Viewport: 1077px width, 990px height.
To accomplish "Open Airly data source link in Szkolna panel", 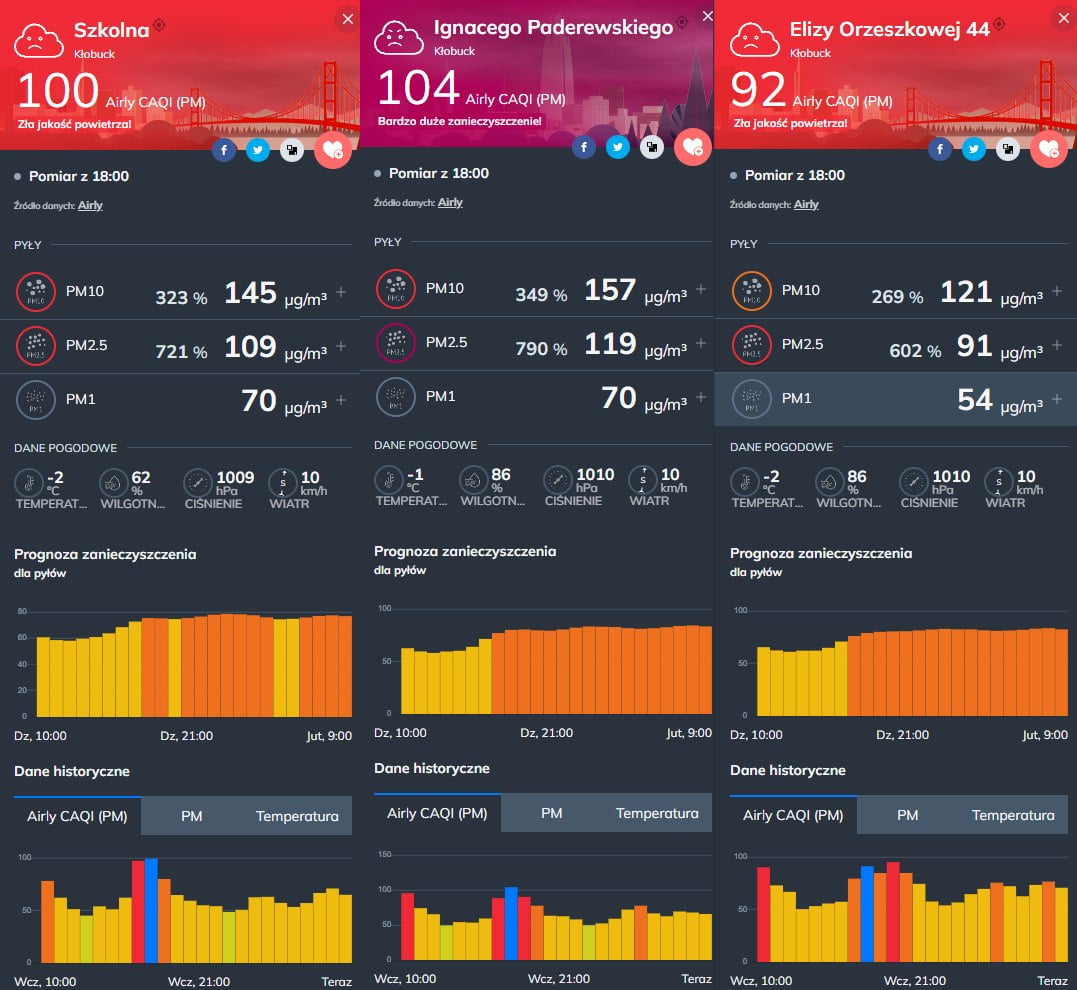I will click(x=91, y=205).
